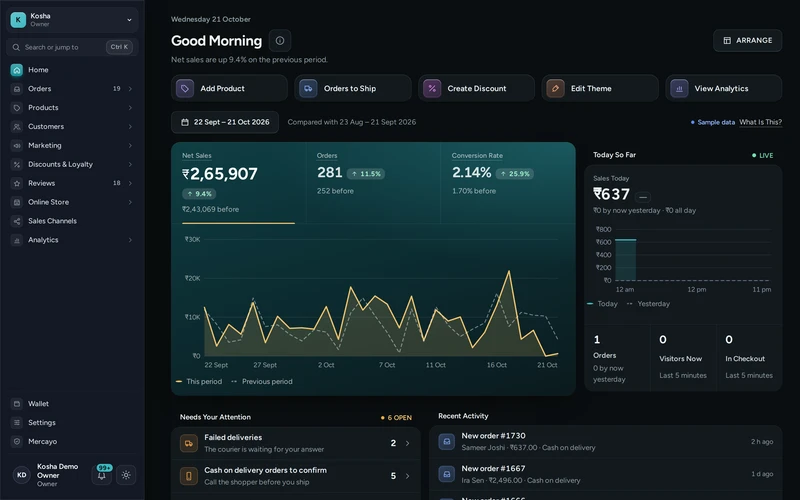This screenshot has height=500, width=800.
Task: Open the Kosha store switcher dropdown
Action: 72,20
